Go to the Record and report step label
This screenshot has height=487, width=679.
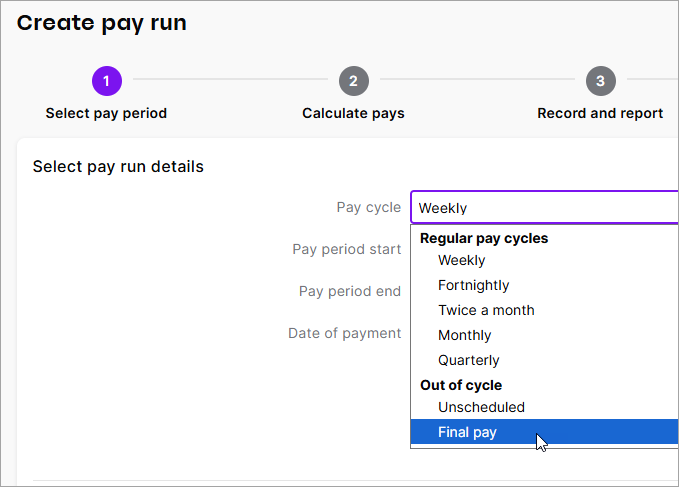(x=600, y=113)
